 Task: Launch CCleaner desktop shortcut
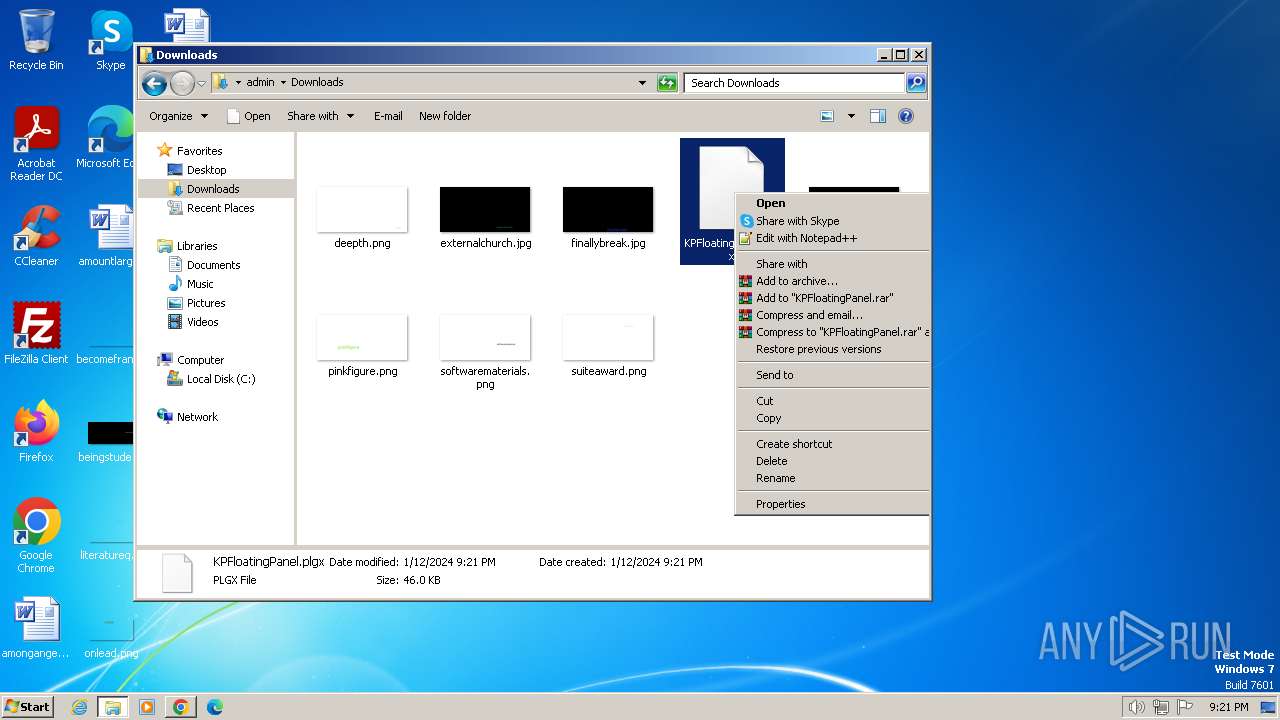[36, 236]
